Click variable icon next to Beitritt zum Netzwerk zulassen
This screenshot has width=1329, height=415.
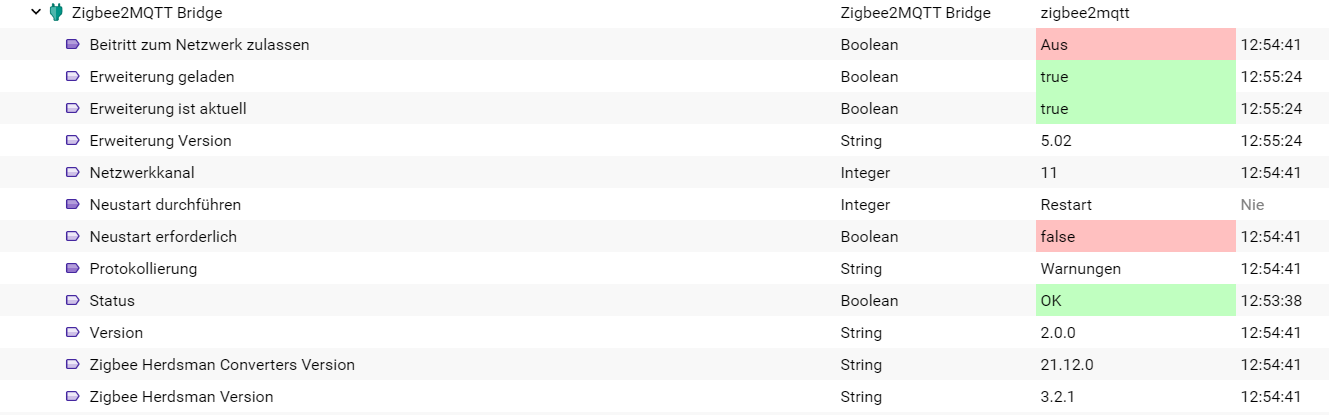(x=72, y=45)
